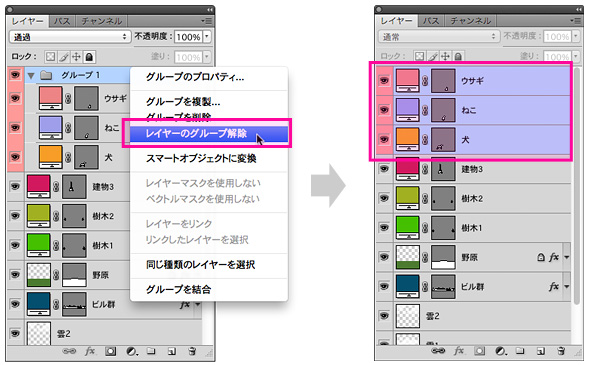
Task: Click pink color thumbnail of left ウサギ
Action: point(51,98)
